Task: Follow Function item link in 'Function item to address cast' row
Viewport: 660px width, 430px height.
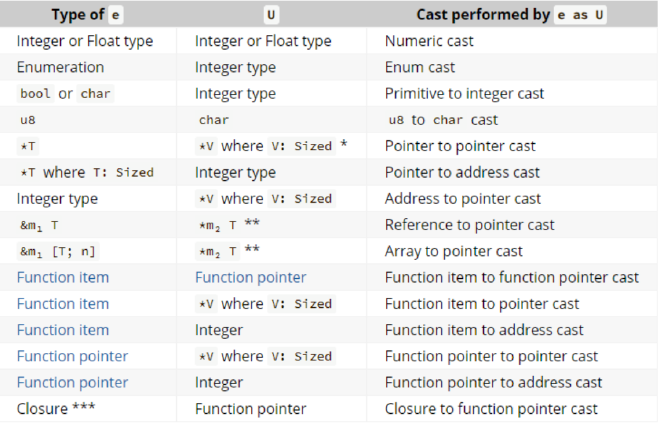Action: coord(63,330)
